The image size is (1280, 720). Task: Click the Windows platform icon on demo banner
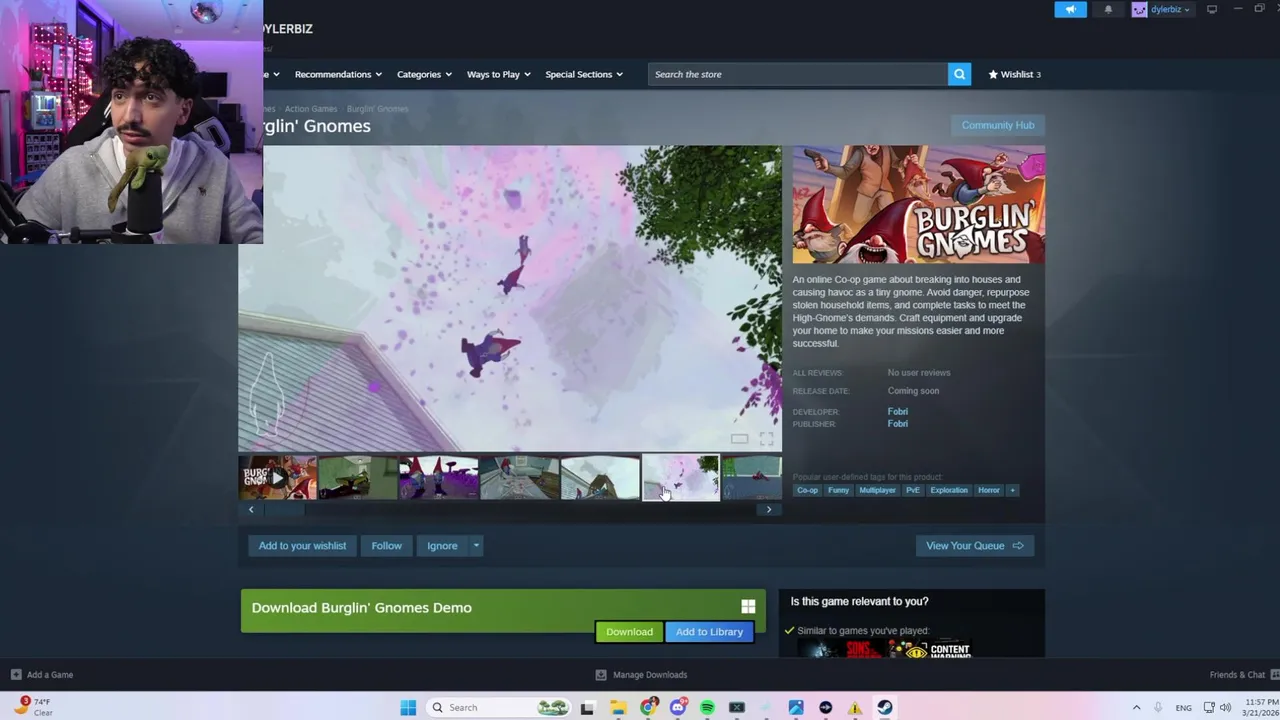[x=748, y=607]
